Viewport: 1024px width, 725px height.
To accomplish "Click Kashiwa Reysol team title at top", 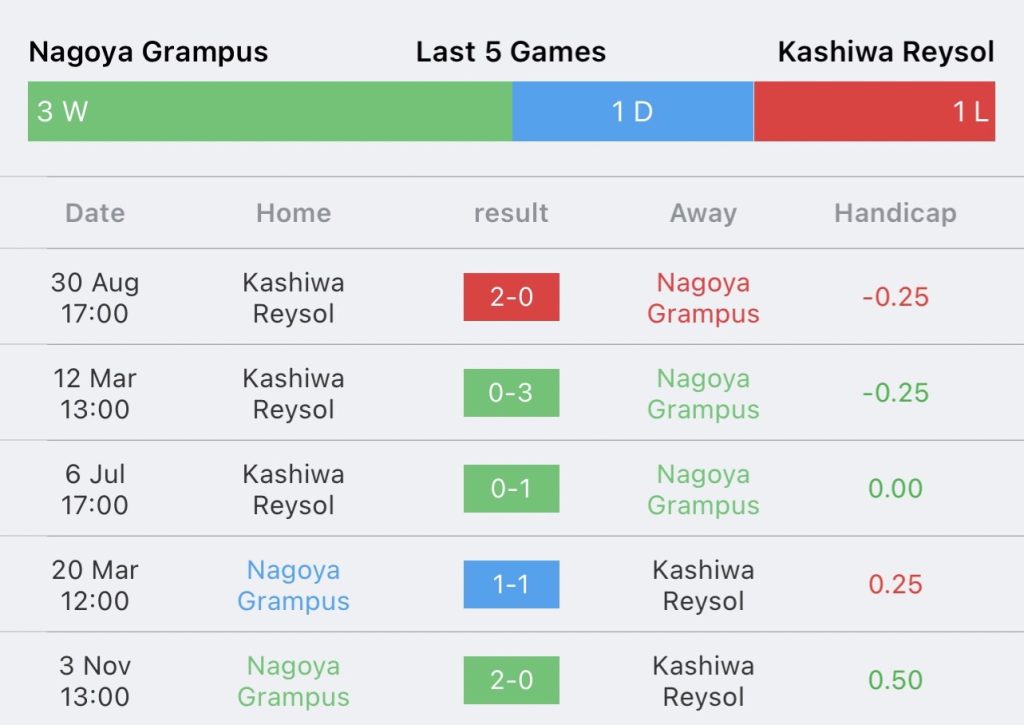I will click(886, 52).
